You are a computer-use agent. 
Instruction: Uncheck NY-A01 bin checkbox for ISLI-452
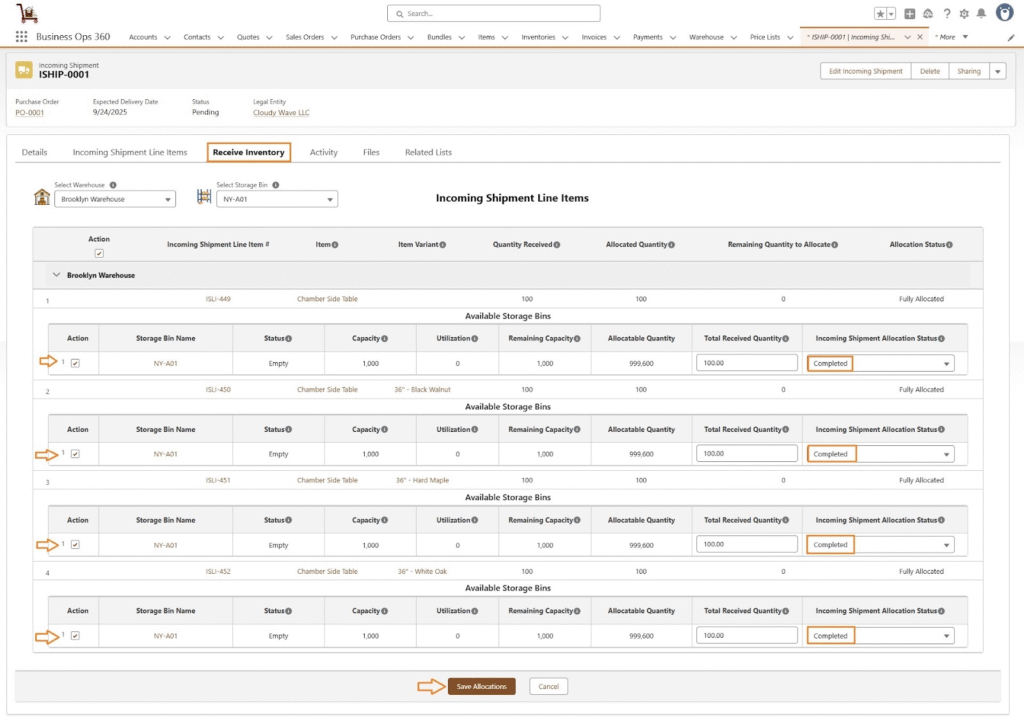[x=75, y=636]
